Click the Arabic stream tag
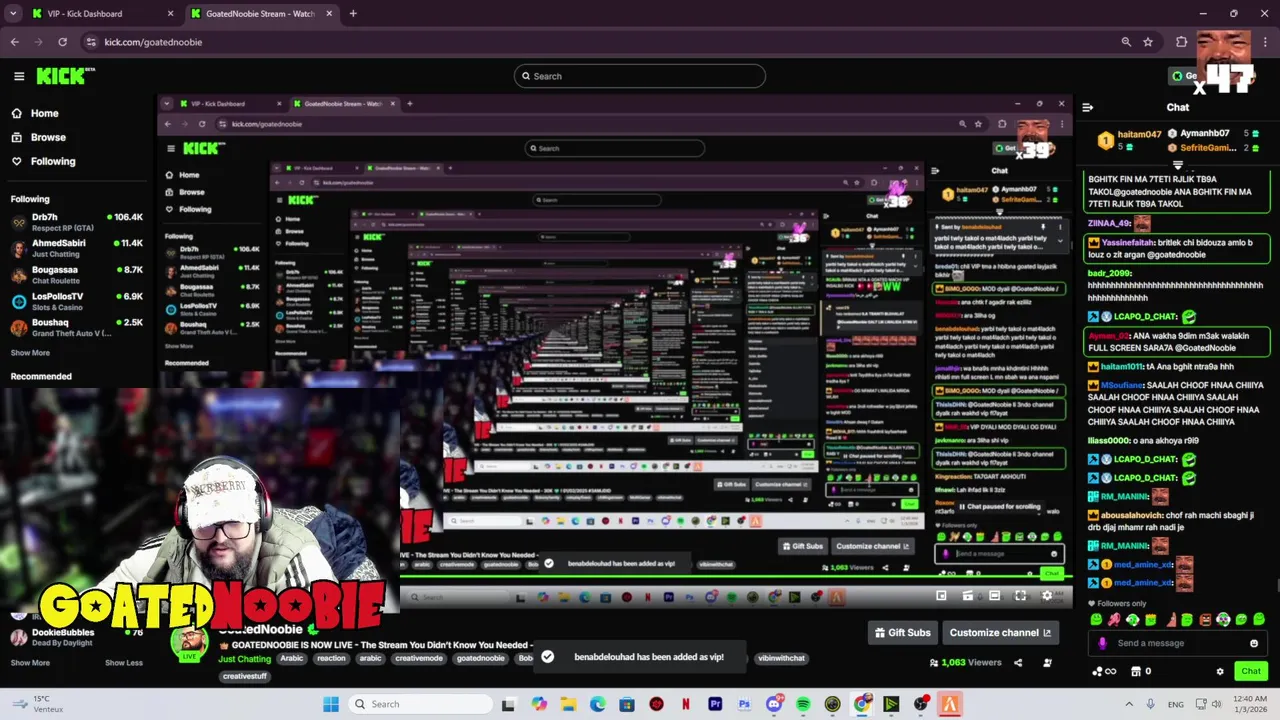The width and height of the screenshot is (1280, 720). 291,659
